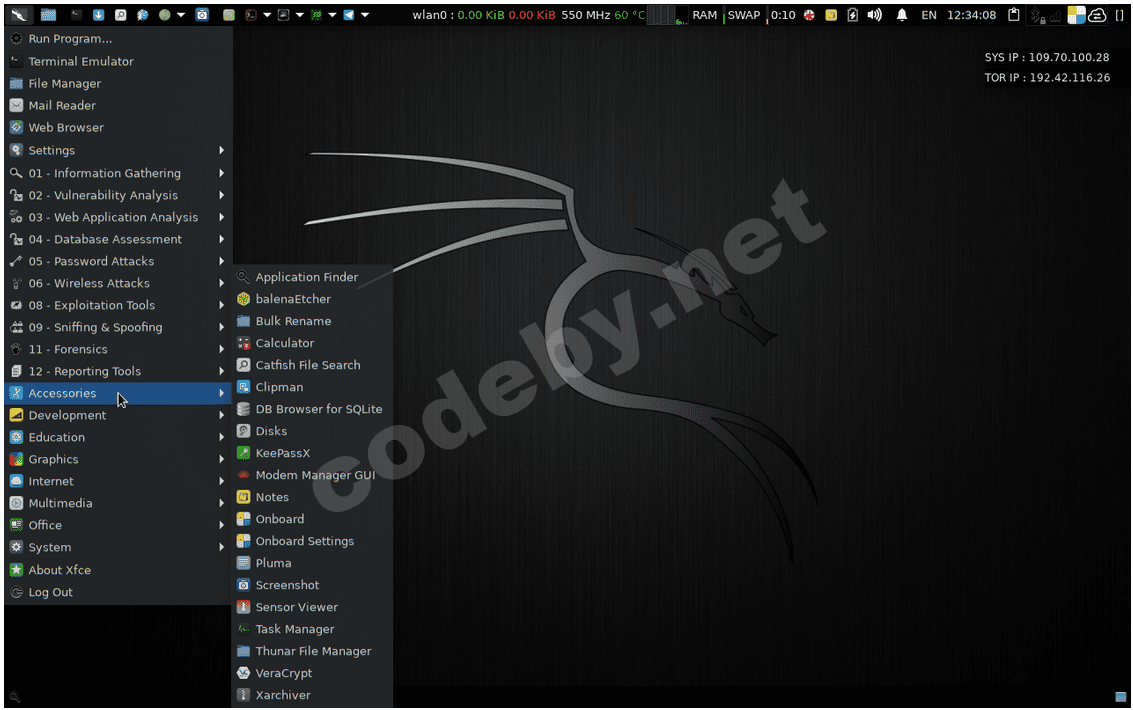Click Log Out in the applications menu

(50, 592)
